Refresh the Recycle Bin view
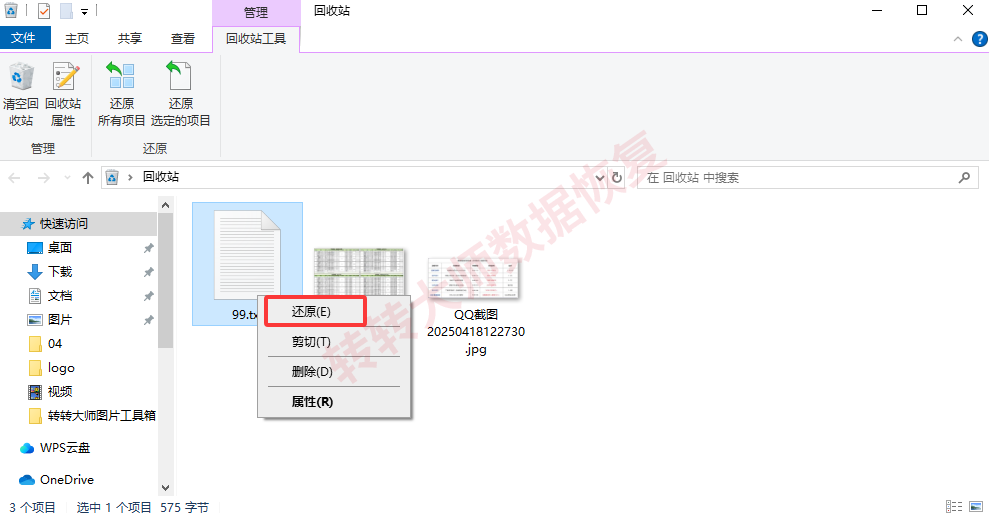Image resolution: width=989 pixels, height=514 pixels. (617, 178)
